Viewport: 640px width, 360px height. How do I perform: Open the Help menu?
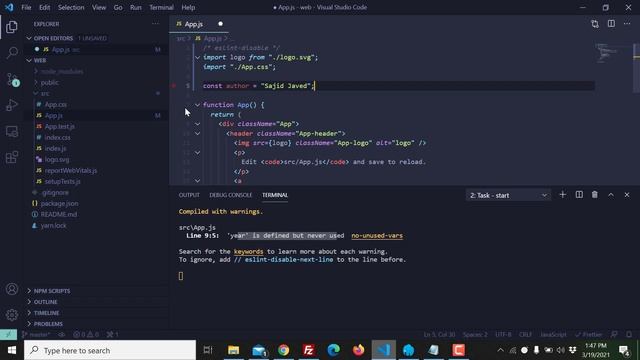click(x=188, y=7)
